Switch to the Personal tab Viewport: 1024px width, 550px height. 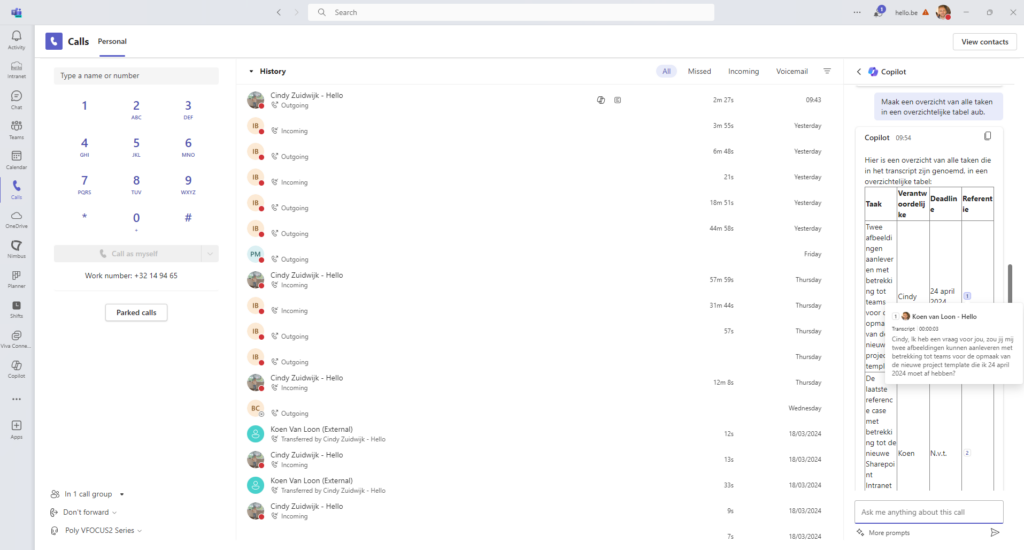click(x=112, y=41)
